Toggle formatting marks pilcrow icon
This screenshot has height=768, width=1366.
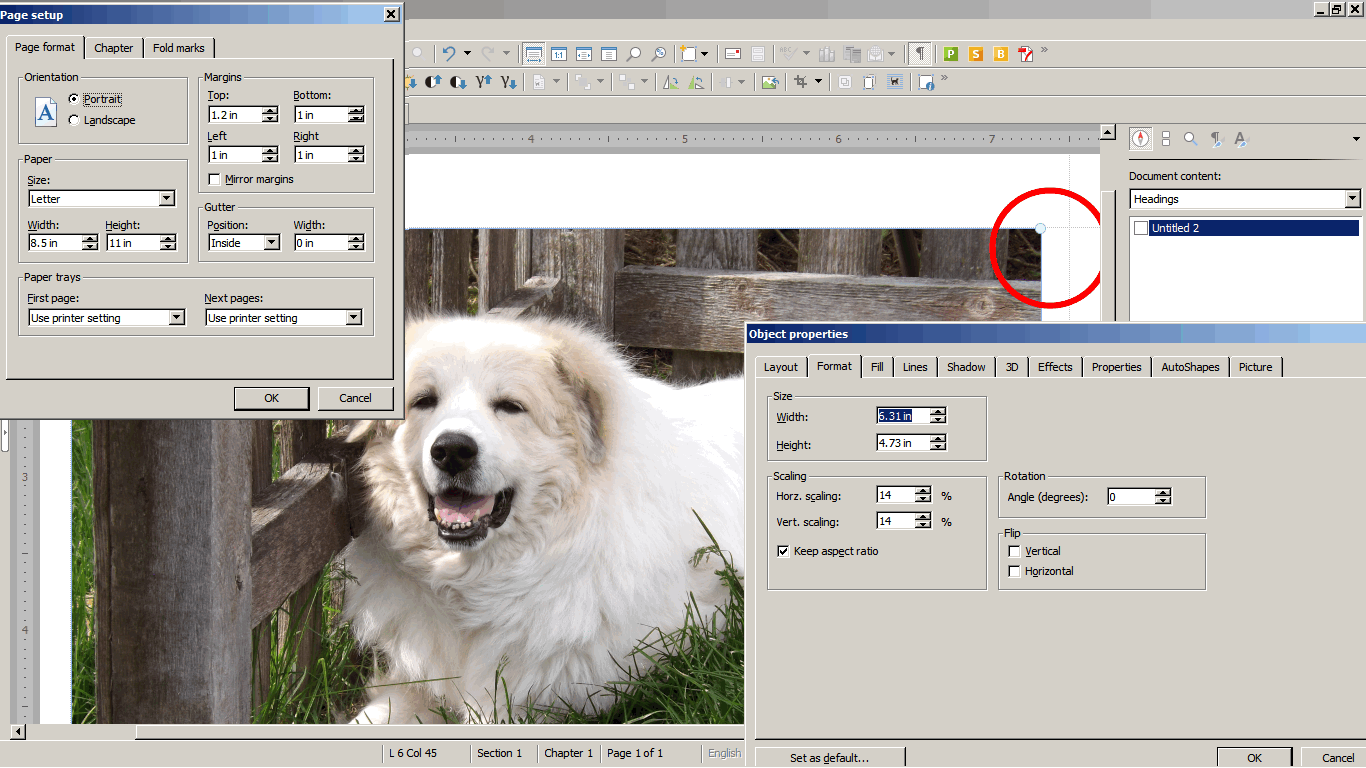(919, 54)
